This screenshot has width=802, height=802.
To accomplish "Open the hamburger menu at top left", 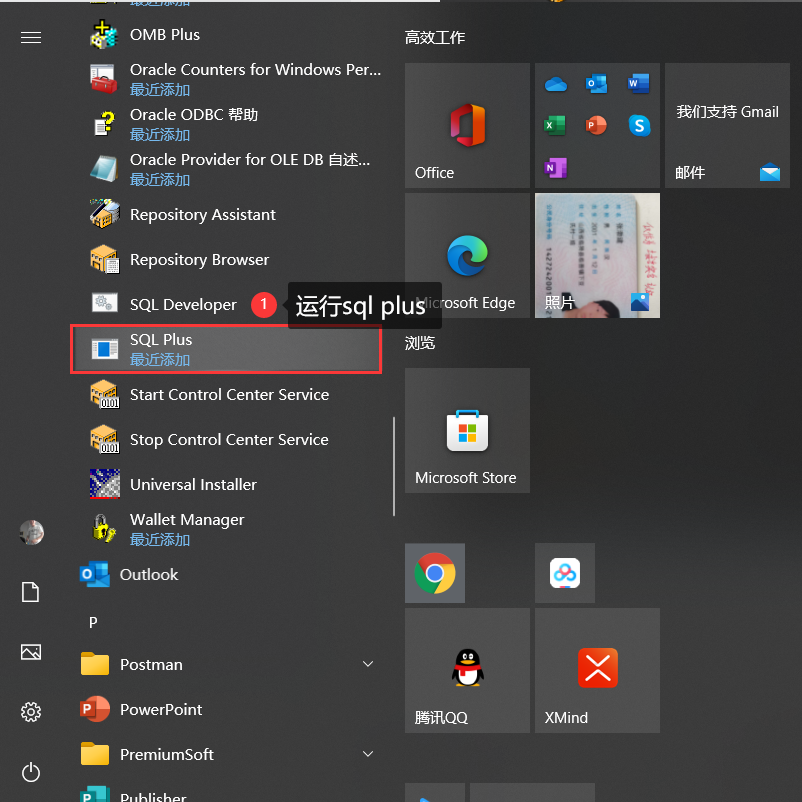I will click(31, 37).
